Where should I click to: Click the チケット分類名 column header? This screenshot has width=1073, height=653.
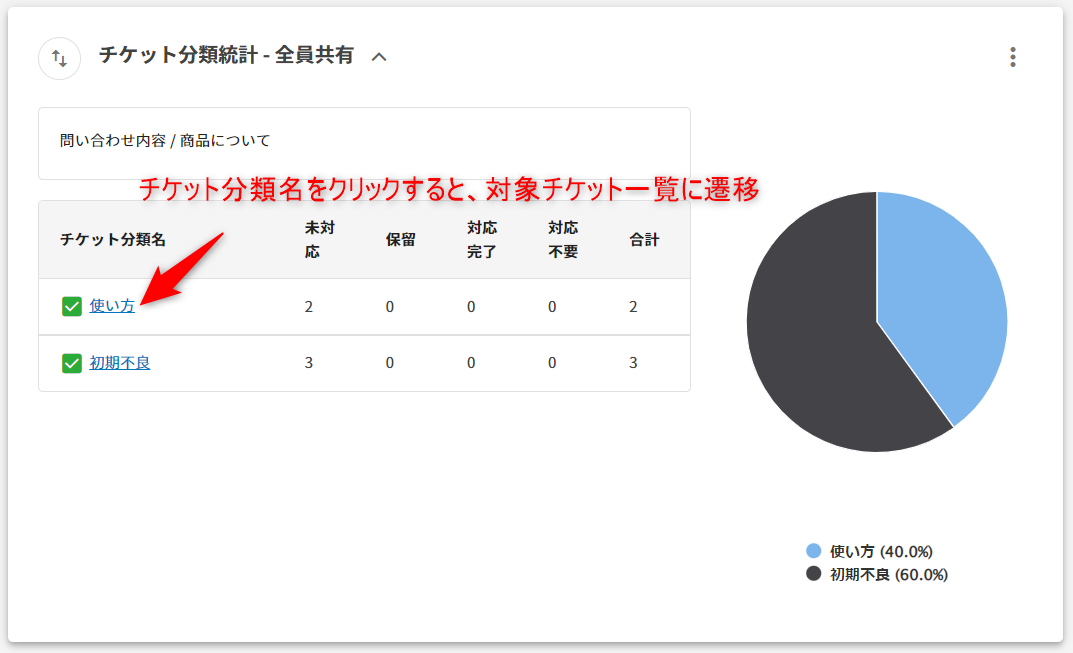coord(113,240)
